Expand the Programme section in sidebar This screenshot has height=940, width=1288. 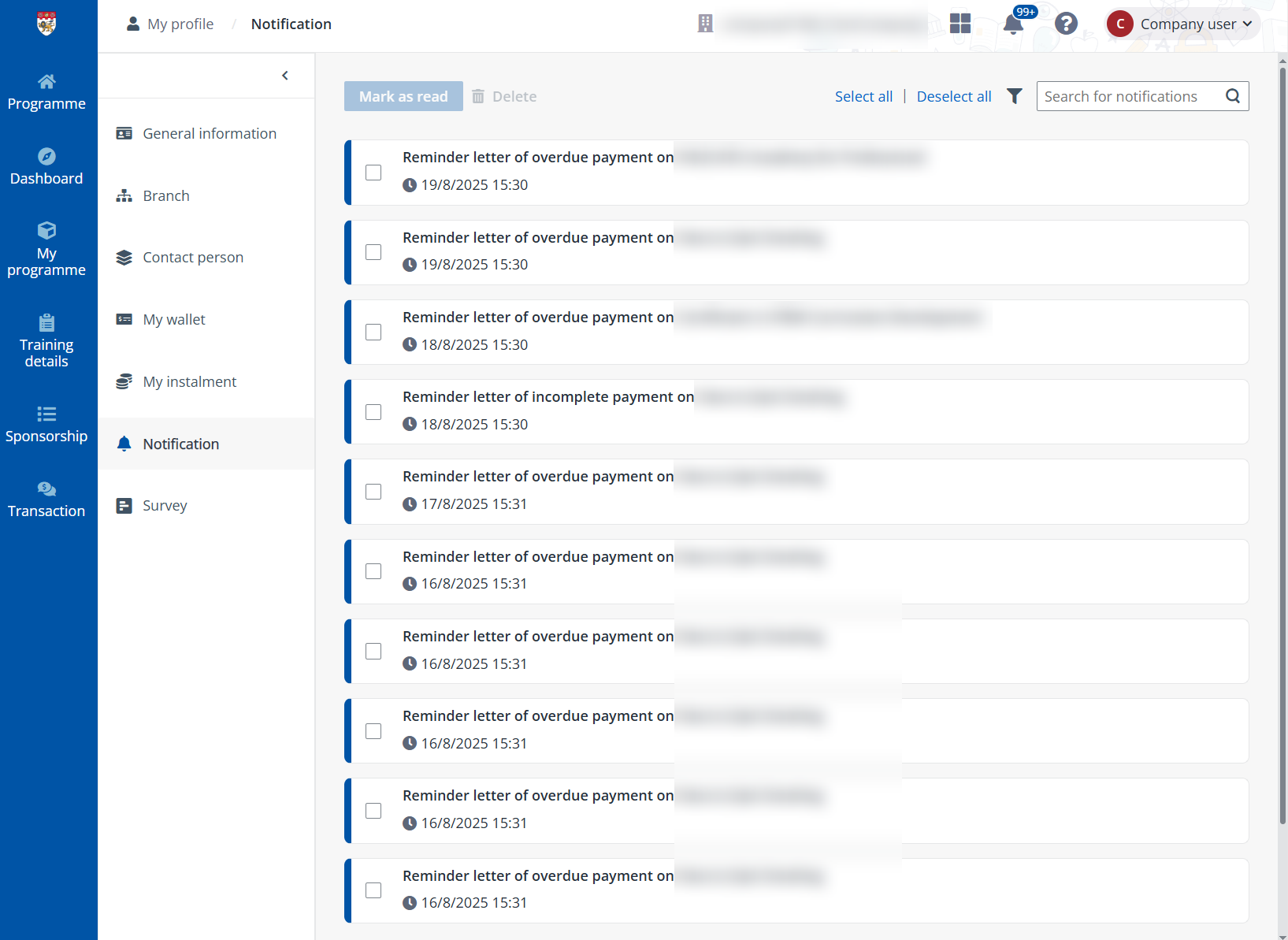[46, 90]
